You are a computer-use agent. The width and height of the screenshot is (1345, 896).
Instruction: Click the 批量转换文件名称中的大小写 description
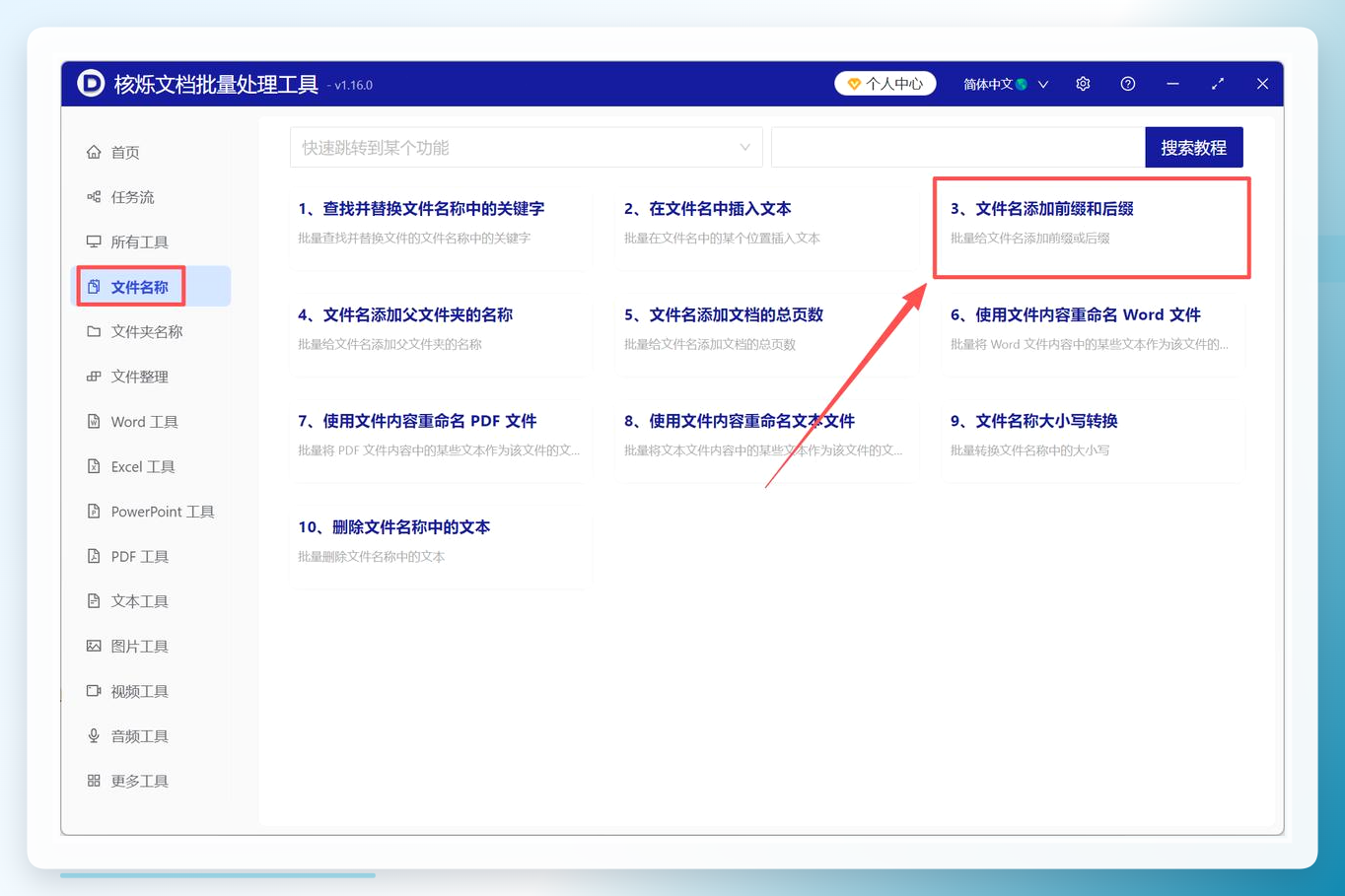click(x=1029, y=450)
